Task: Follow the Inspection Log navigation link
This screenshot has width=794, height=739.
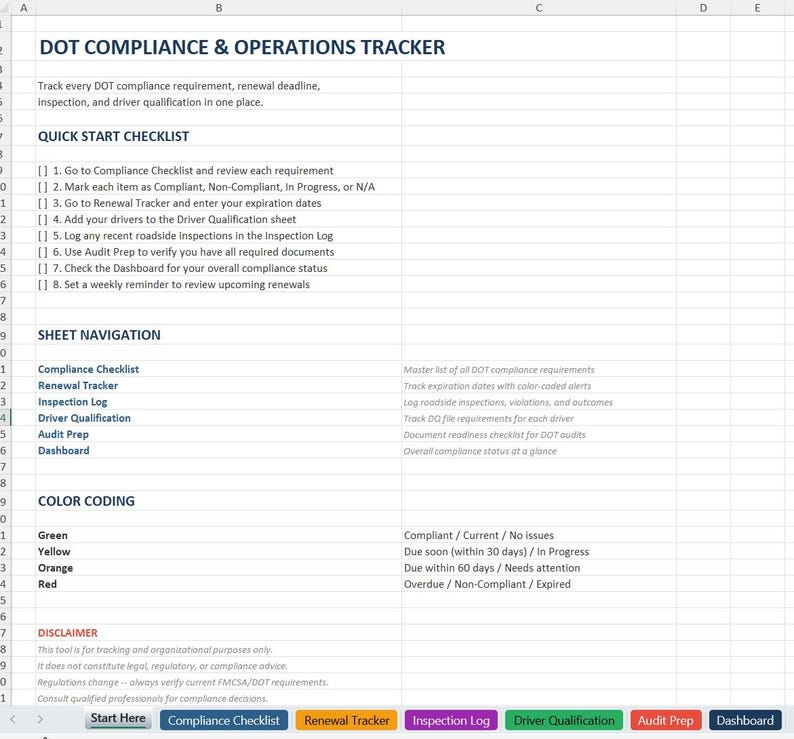Action: pyautogui.click(x=72, y=402)
